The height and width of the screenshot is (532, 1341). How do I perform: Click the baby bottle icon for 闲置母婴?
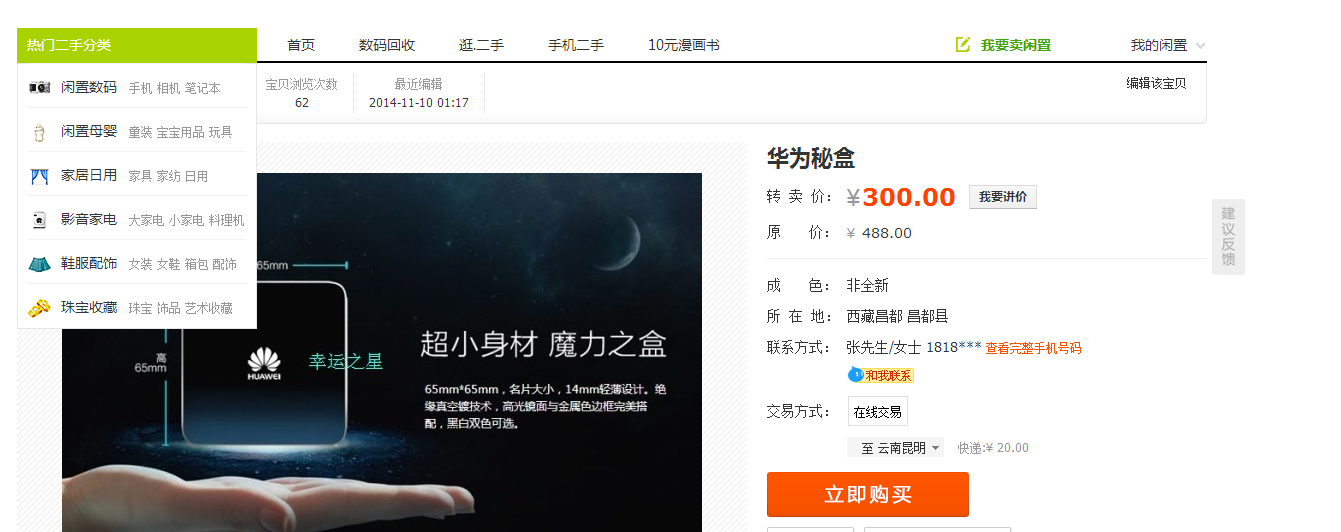click(x=40, y=132)
